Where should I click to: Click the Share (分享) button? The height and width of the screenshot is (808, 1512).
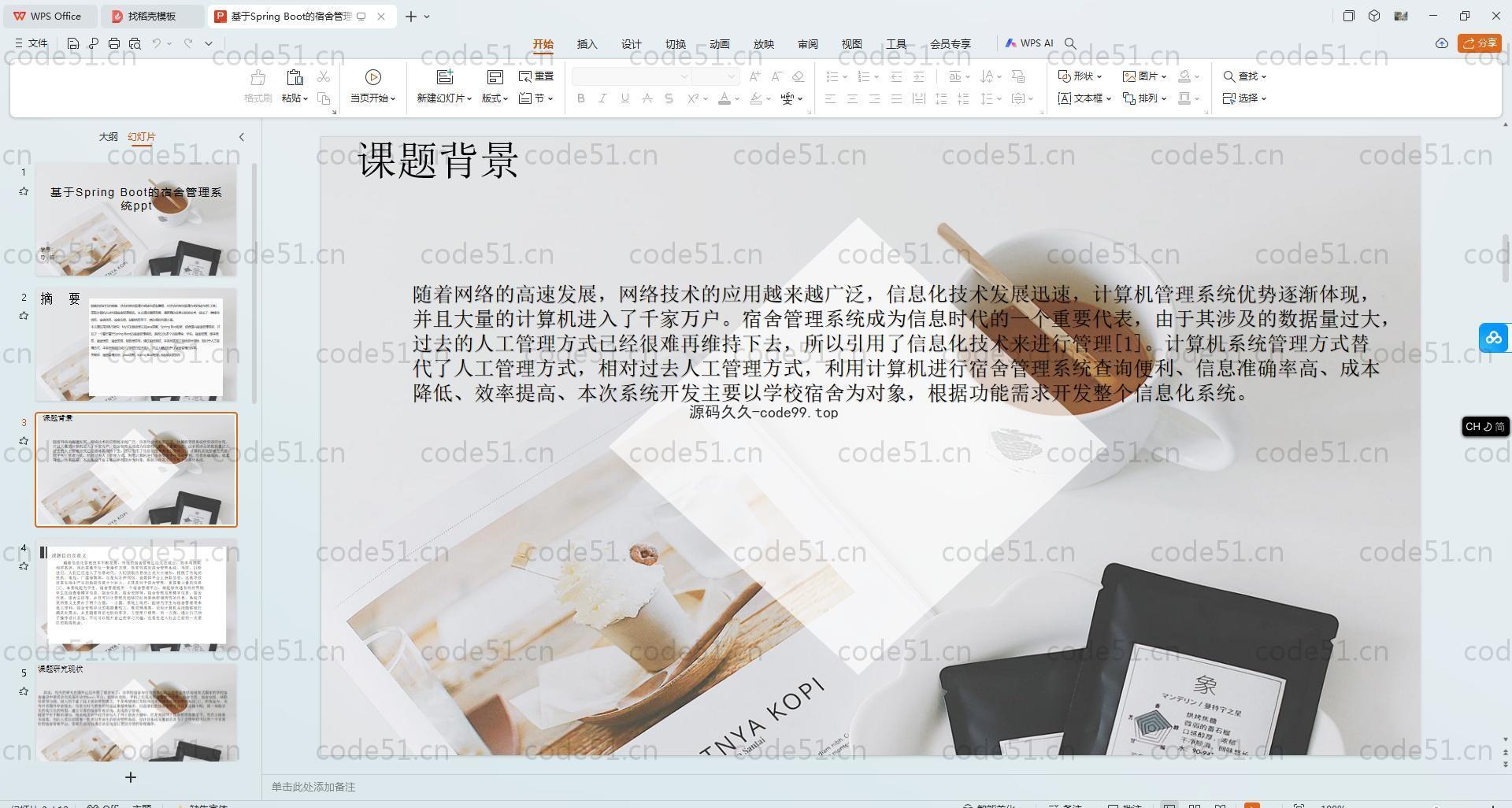pos(1479,43)
